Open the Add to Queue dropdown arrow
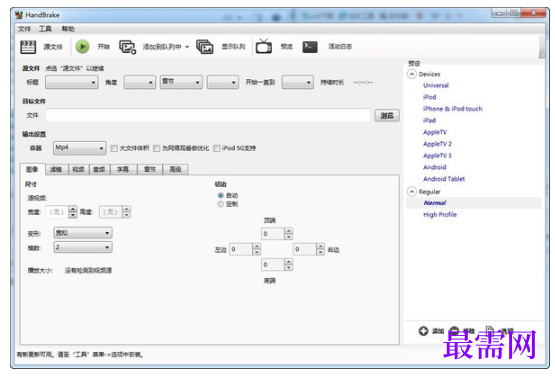The height and width of the screenshot is (376, 555). (x=187, y=47)
